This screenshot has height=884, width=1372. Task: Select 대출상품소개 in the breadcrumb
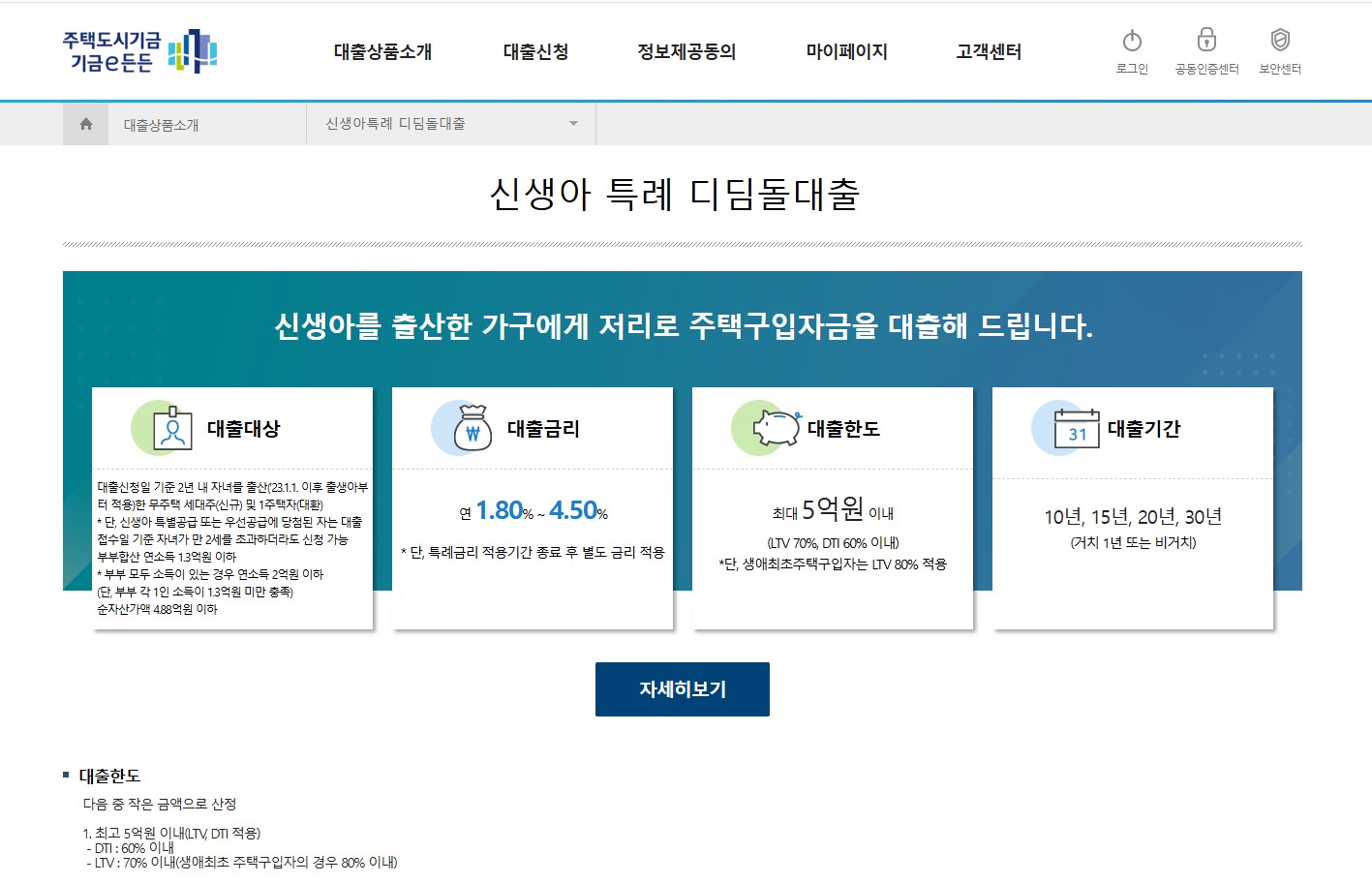[x=162, y=123]
